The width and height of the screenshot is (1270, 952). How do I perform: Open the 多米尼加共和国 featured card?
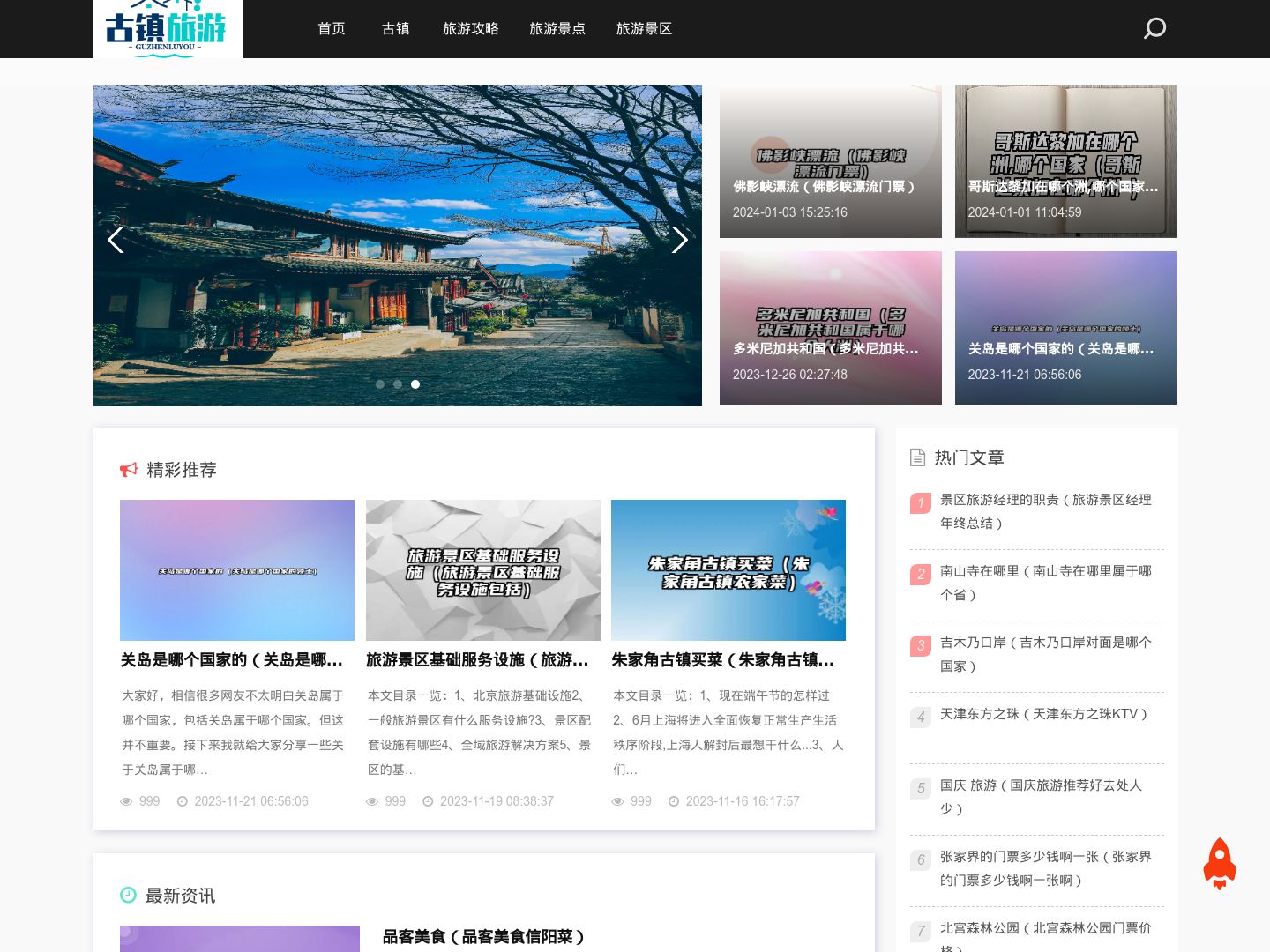[831, 328]
